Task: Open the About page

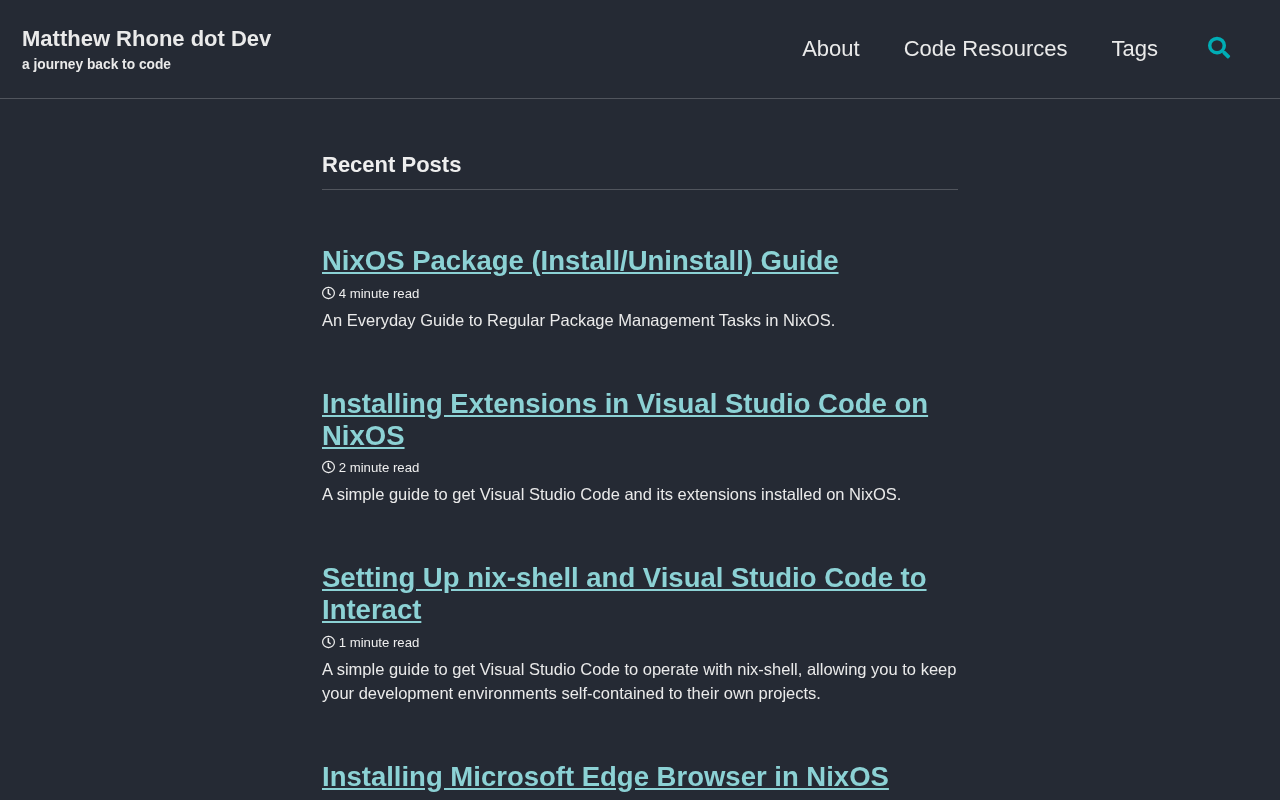Action: [x=830, y=49]
